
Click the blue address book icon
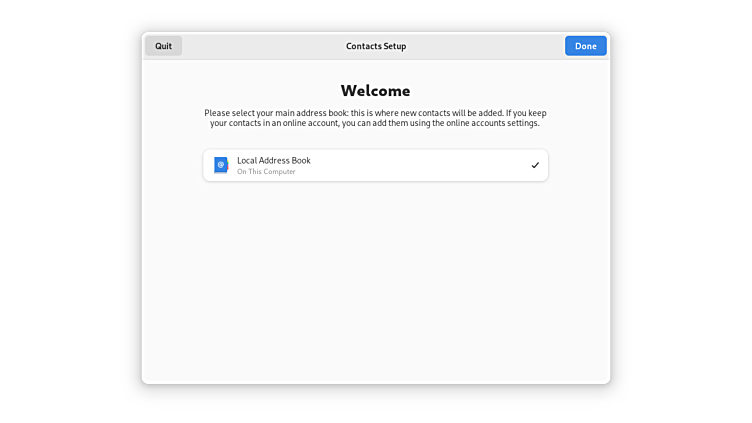point(220,165)
